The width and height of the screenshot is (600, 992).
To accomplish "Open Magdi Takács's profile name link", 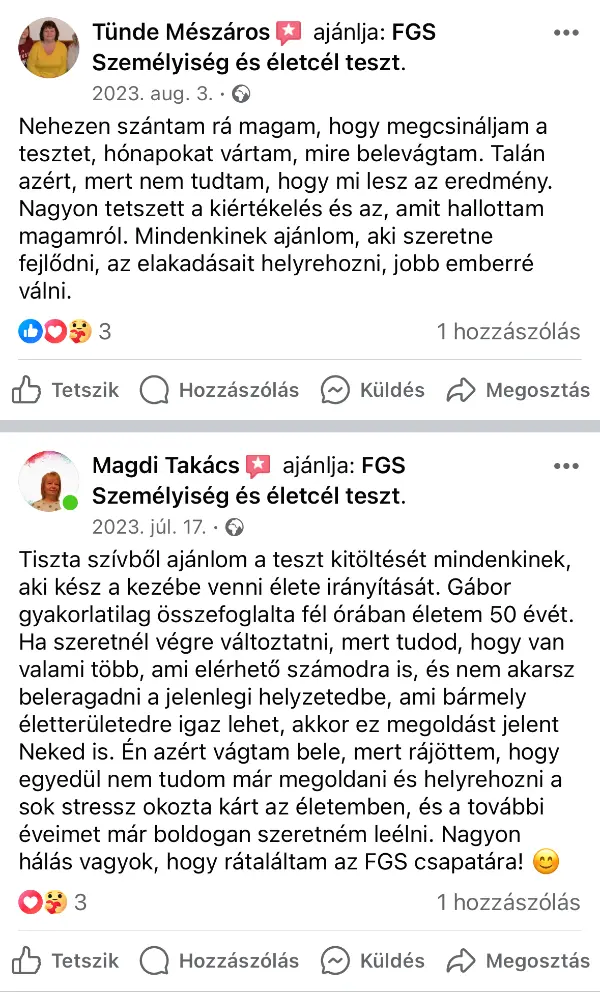I will 166,466.
